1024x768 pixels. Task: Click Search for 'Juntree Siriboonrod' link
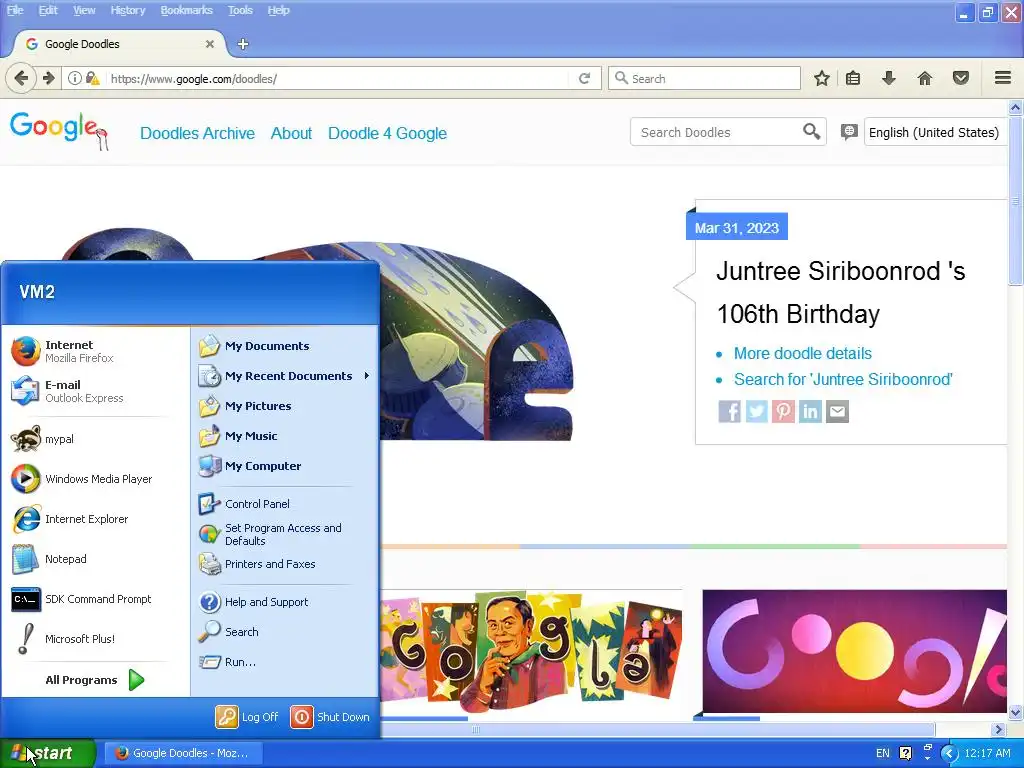coord(843,379)
